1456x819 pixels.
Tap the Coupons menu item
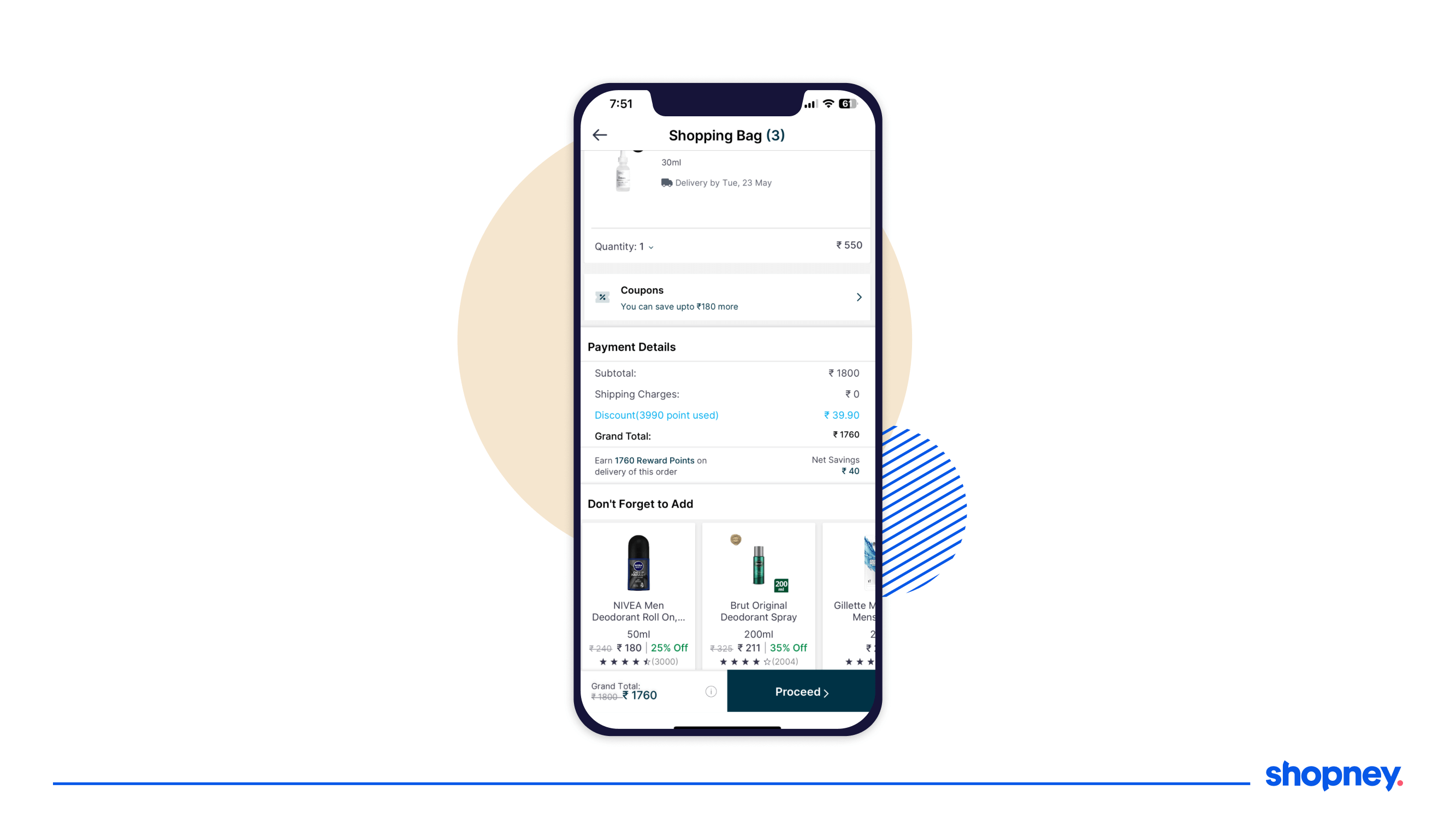click(728, 297)
